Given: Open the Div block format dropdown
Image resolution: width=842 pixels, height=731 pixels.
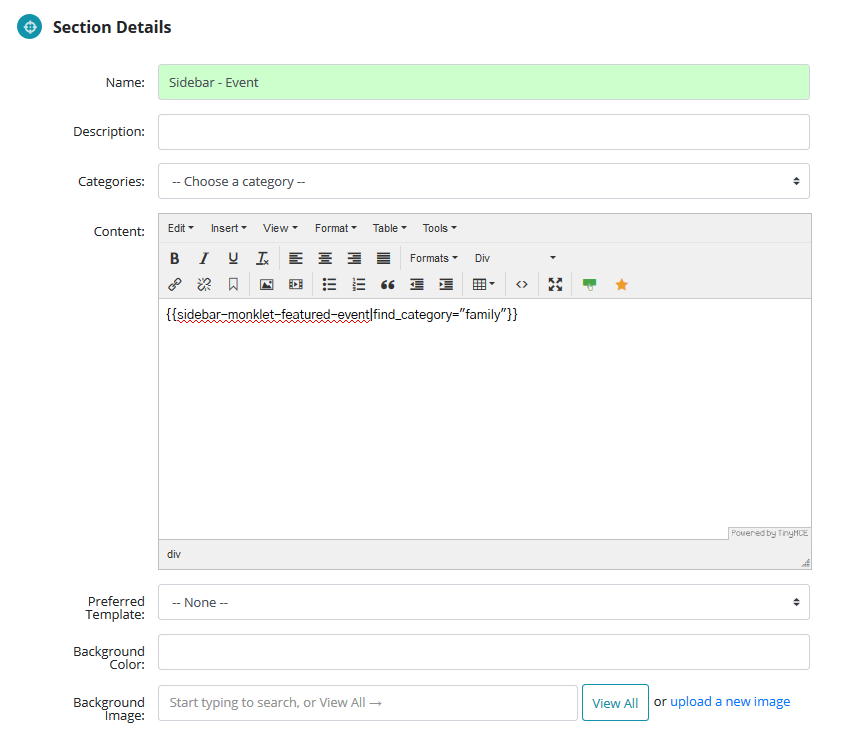Looking at the screenshot, I should click(x=514, y=258).
